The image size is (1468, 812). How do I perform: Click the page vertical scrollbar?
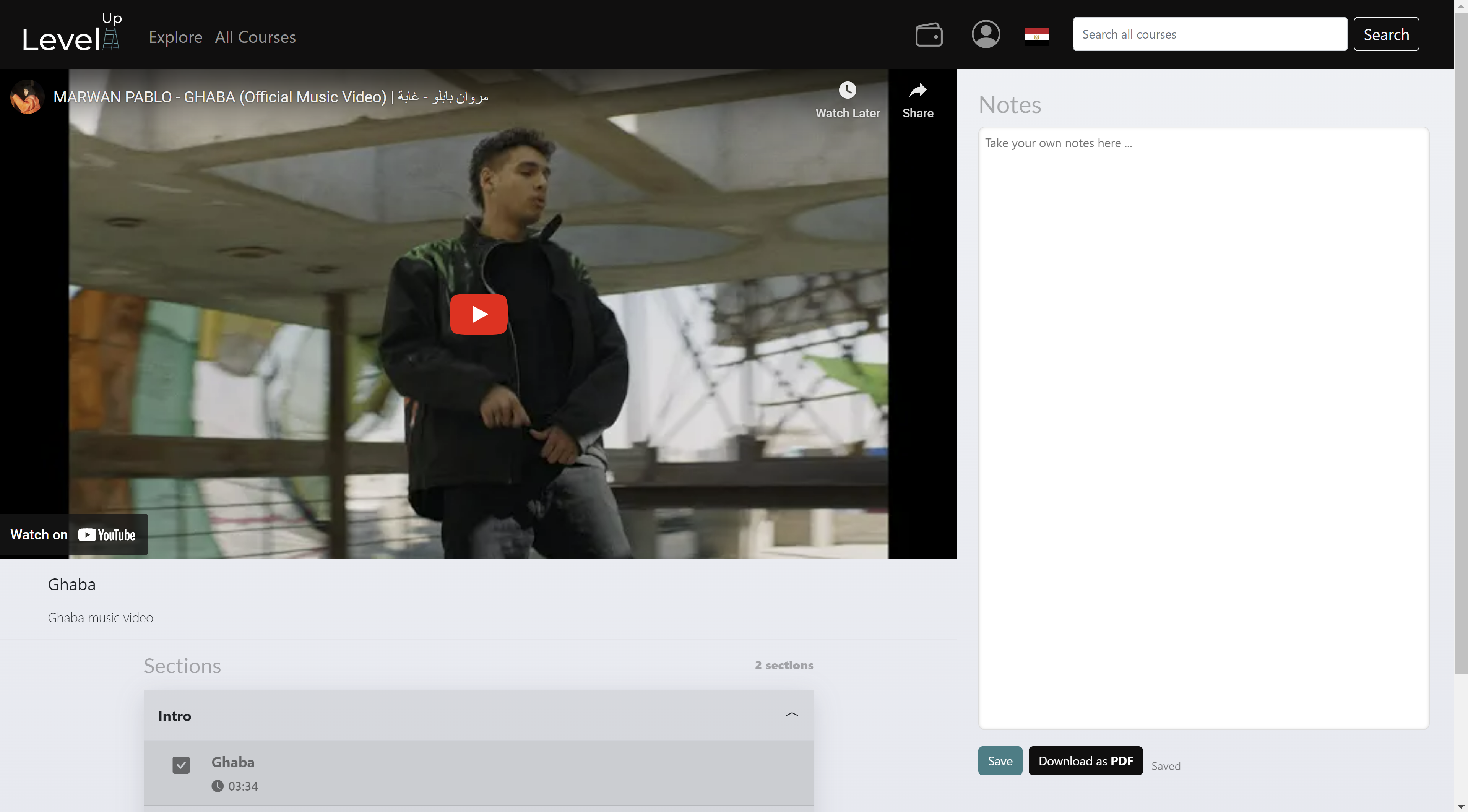tap(1461, 342)
